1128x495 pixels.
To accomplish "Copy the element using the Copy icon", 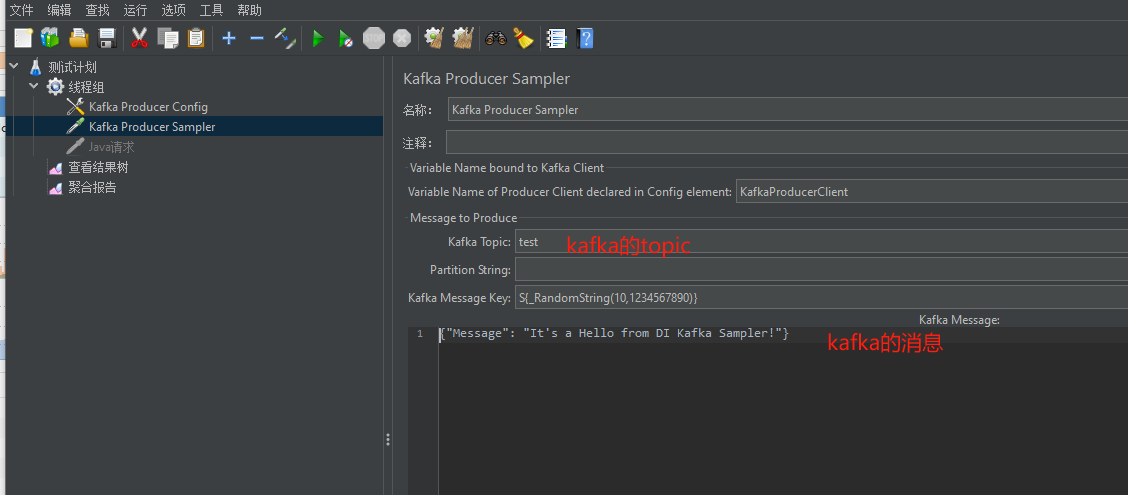I will 168,38.
